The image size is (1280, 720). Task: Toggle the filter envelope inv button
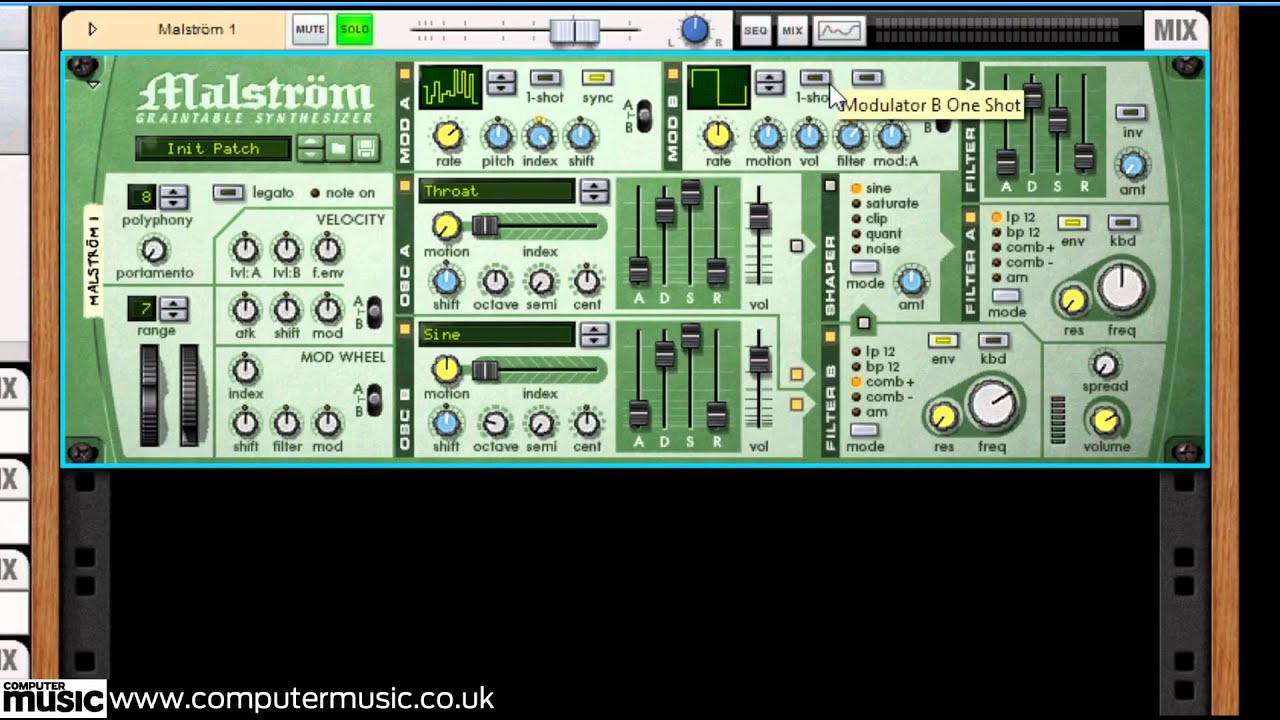[1132, 112]
